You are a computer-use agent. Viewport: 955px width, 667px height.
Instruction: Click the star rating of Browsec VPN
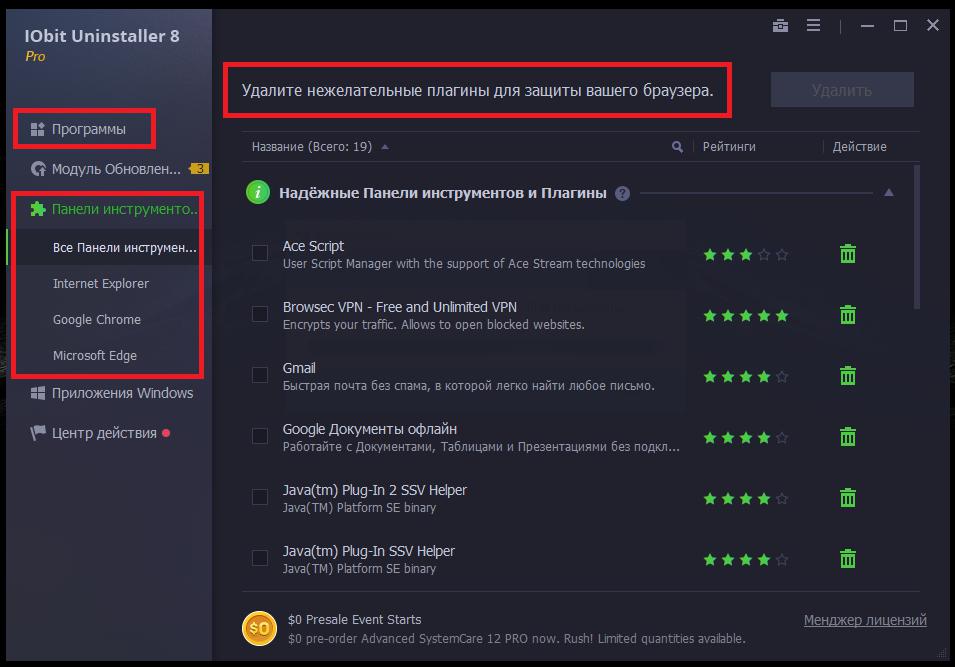click(x=746, y=316)
